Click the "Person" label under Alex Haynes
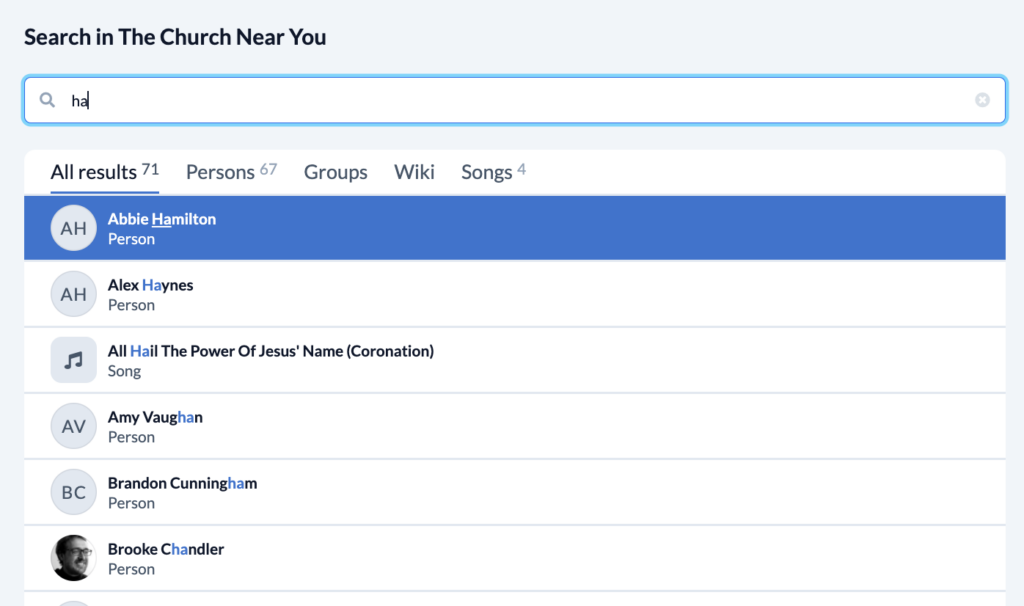This screenshot has width=1024, height=606. click(131, 305)
